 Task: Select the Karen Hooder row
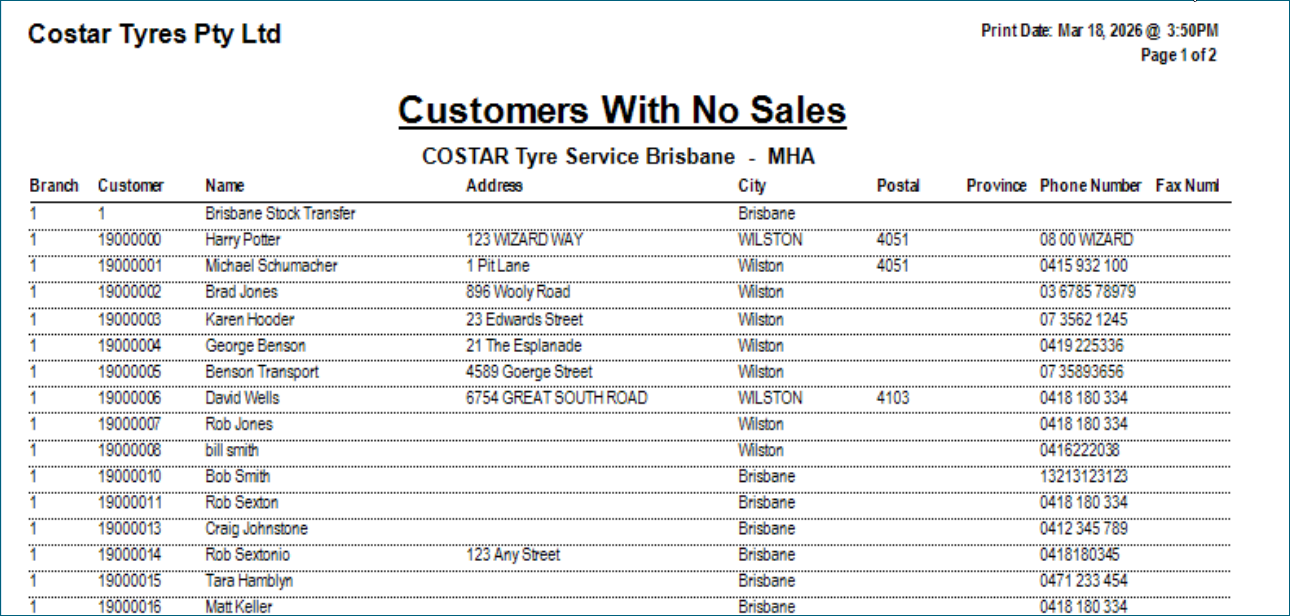pos(630,320)
